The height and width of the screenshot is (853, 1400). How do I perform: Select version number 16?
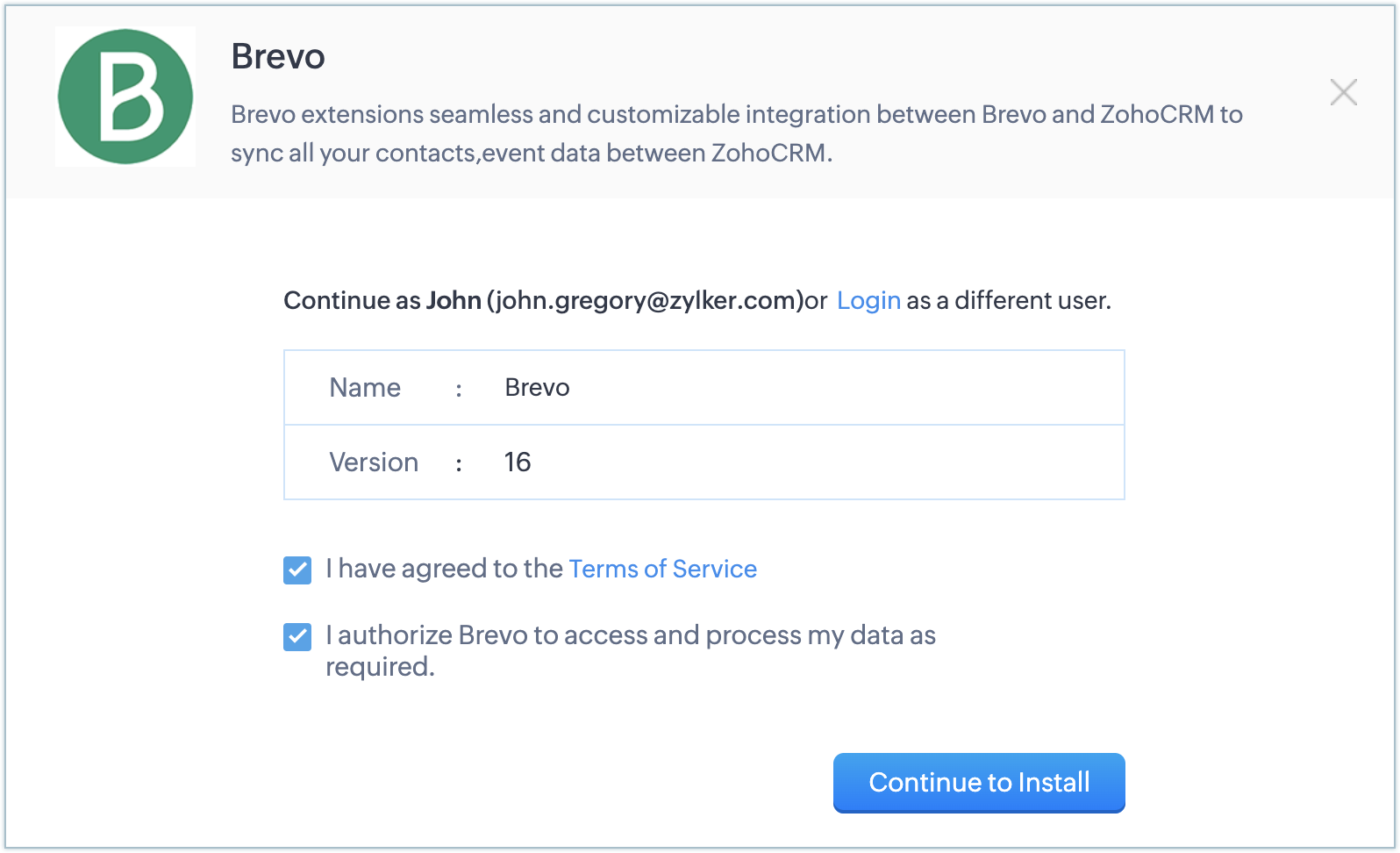click(x=518, y=462)
